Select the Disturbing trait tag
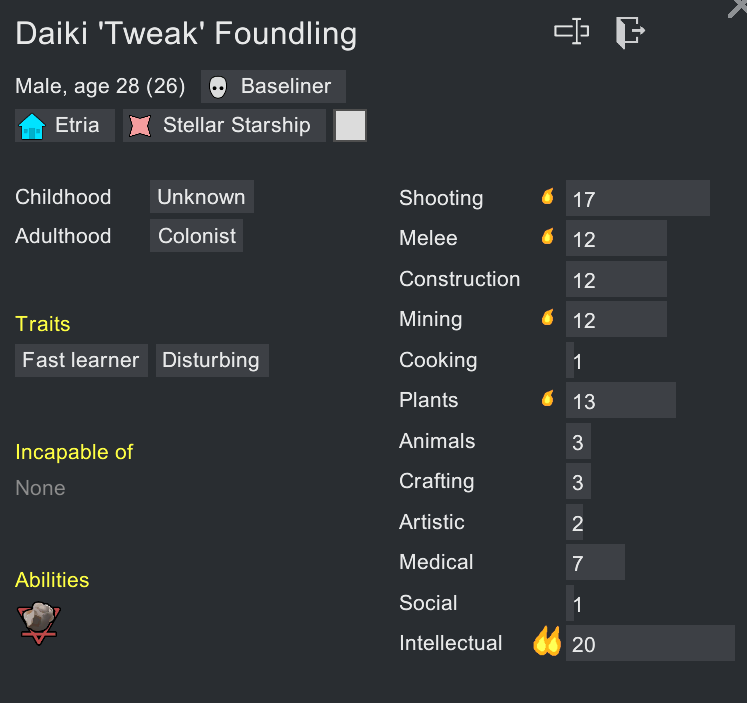 (x=211, y=360)
